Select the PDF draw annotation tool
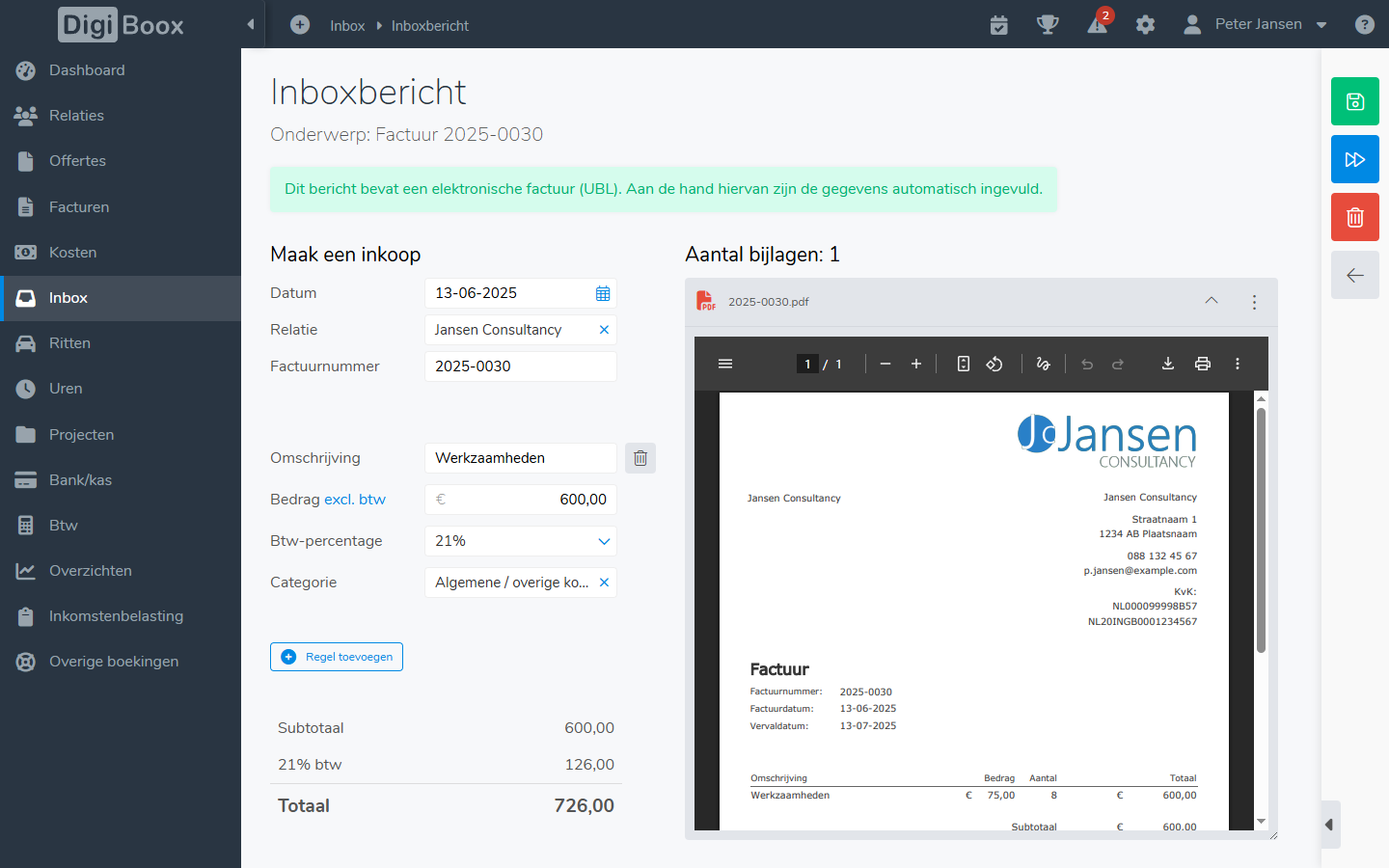 1043,364
